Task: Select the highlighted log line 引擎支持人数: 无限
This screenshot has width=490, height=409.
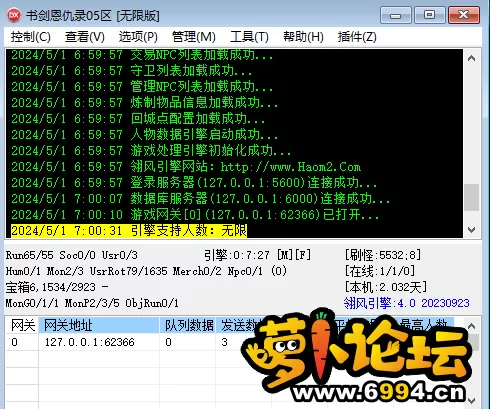Action: tap(129, 230)
